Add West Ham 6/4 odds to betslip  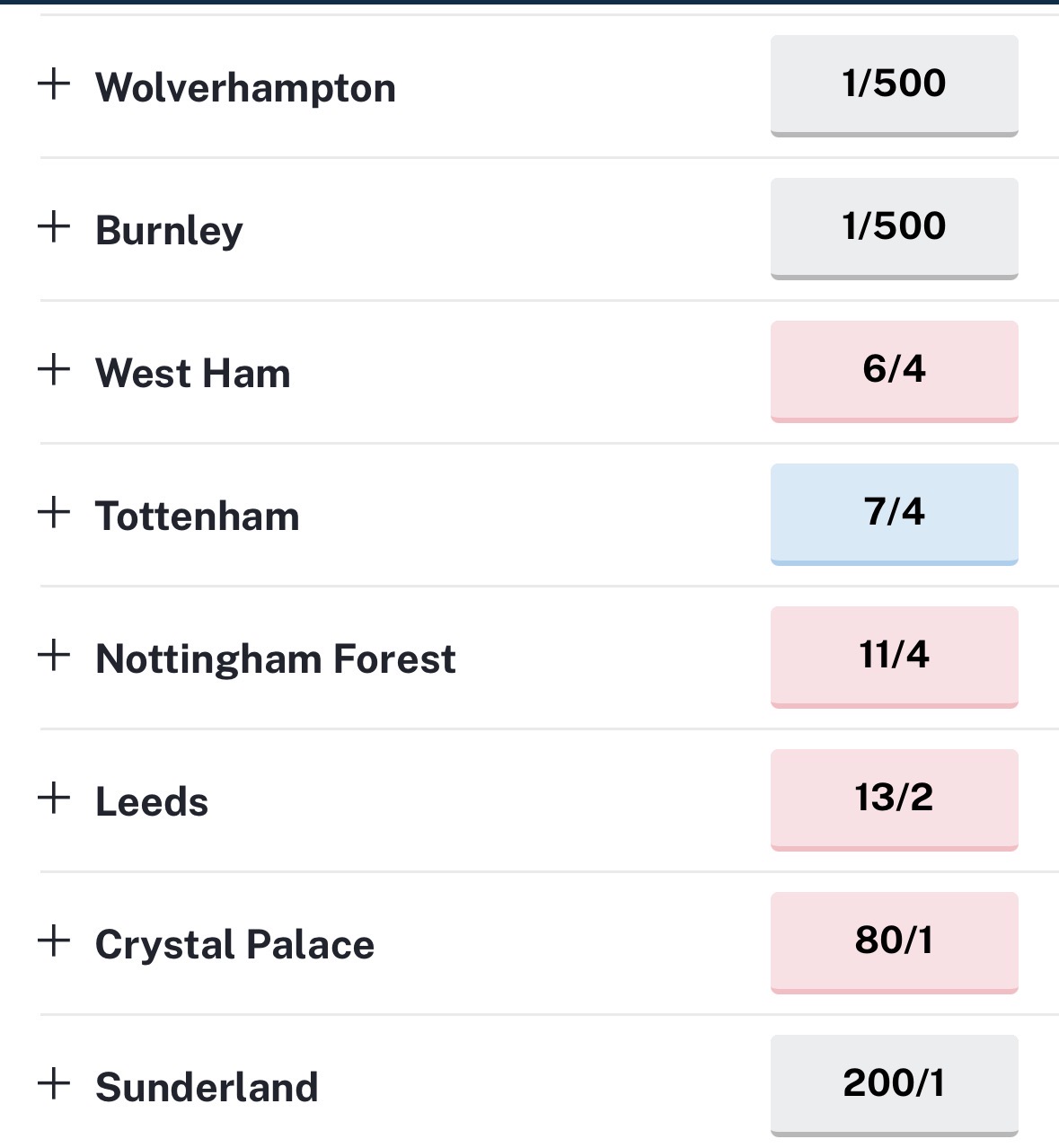point(894,370)
